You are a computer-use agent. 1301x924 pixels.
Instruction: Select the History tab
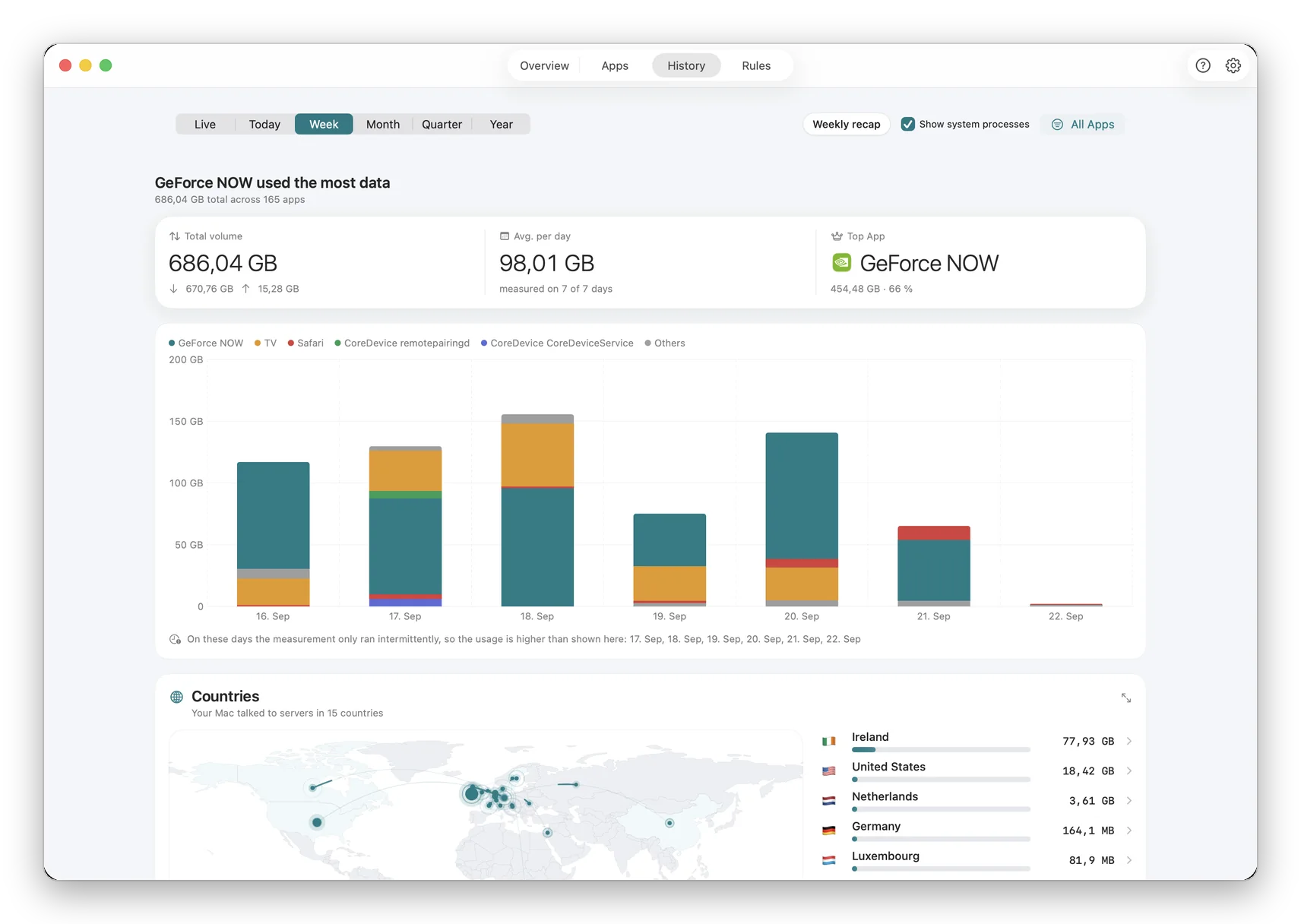point(686,66)
